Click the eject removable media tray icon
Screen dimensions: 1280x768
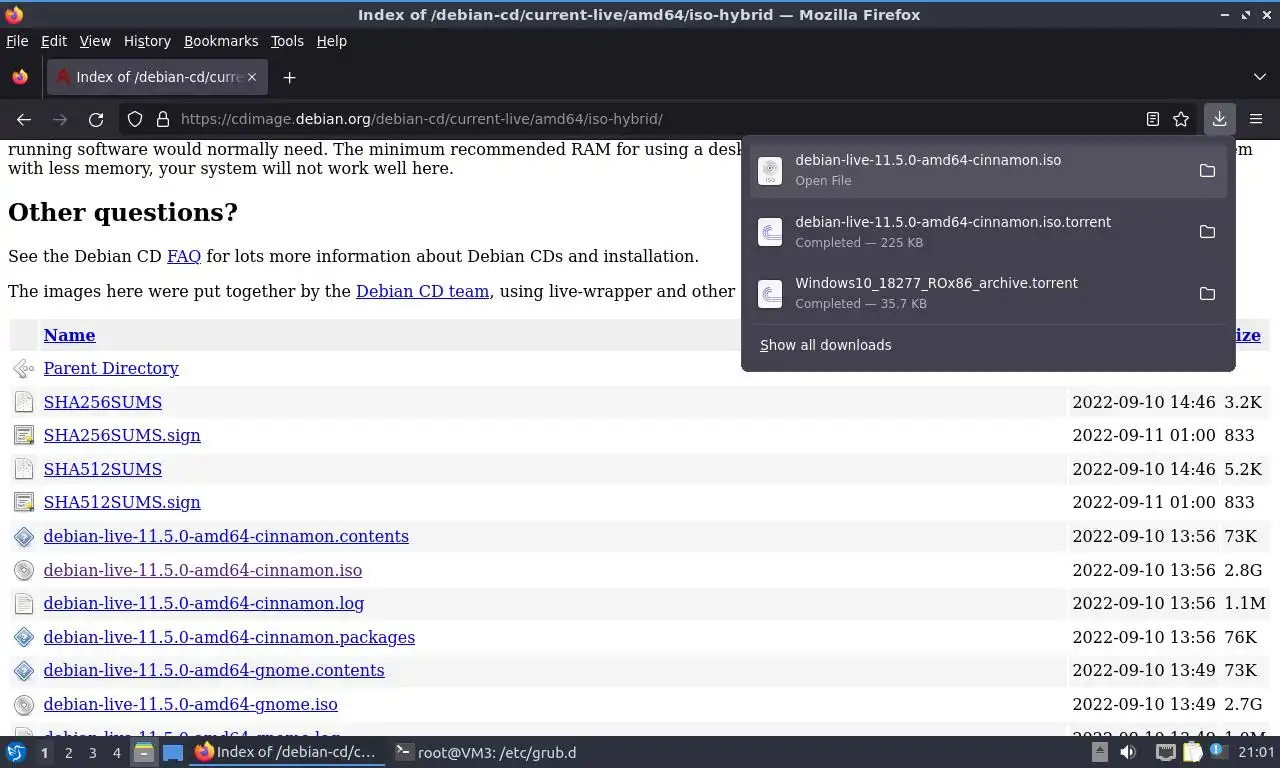point(1099,752)
